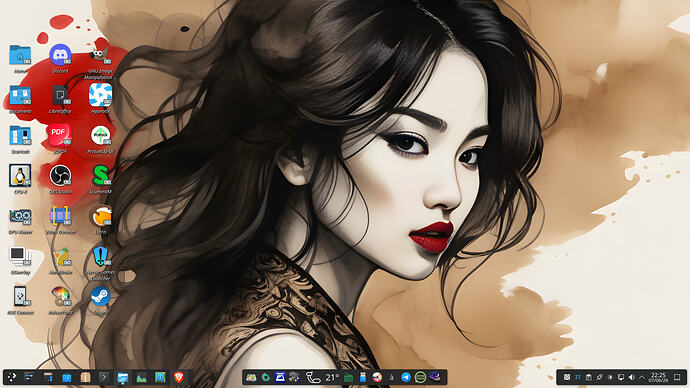
Task: Open the clipboard tray icon
Action: [589, 377]
